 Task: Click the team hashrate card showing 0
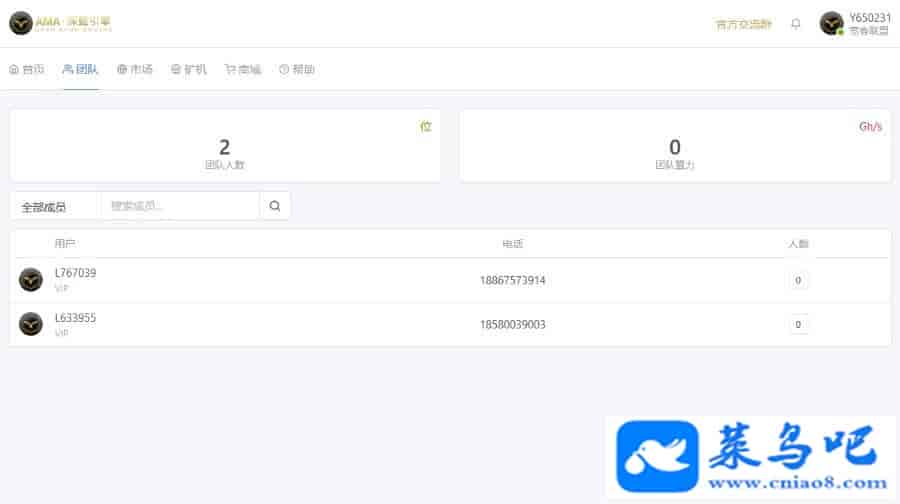click(x=675, y=146)
